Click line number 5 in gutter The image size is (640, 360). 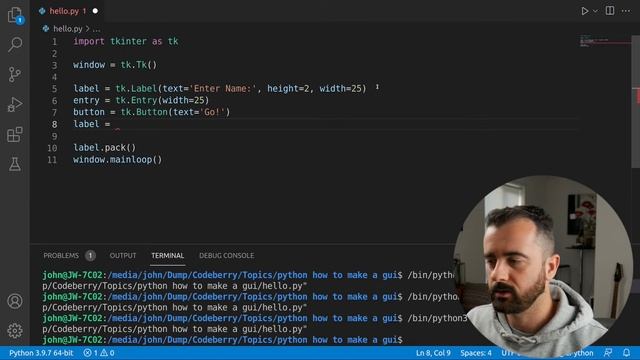54,89
